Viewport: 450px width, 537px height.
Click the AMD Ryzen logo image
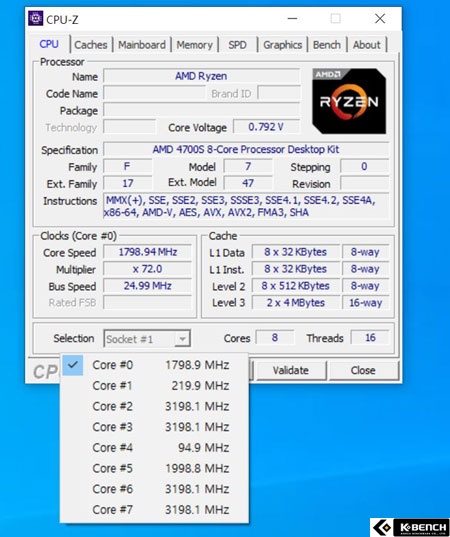click(x=349, y=101)
